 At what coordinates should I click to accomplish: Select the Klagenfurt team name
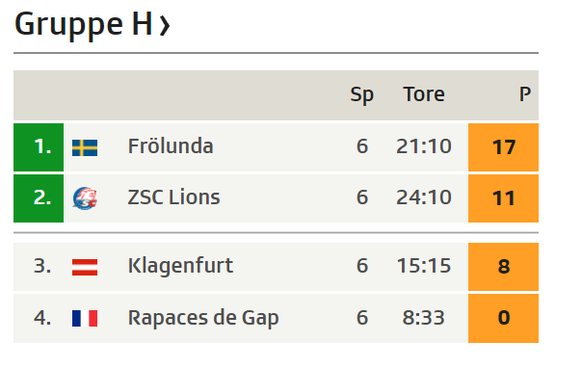(x=180, y=266)
